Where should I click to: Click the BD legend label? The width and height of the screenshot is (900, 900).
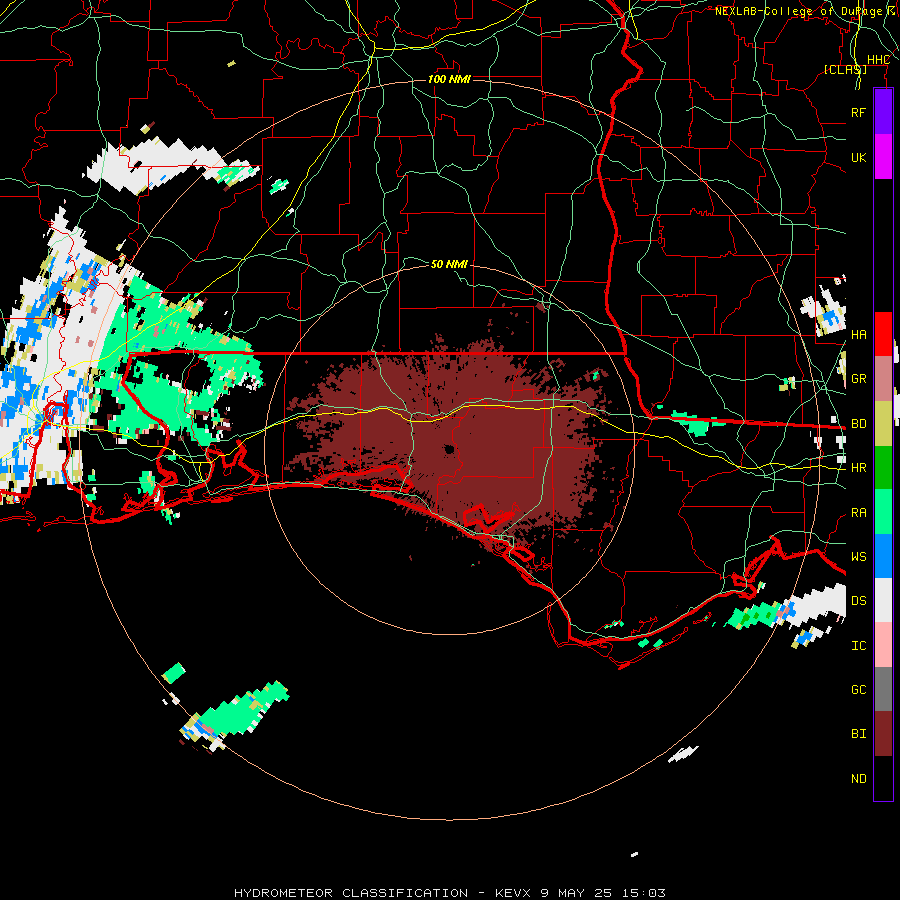pyautogui.click(x=858, y=424)
